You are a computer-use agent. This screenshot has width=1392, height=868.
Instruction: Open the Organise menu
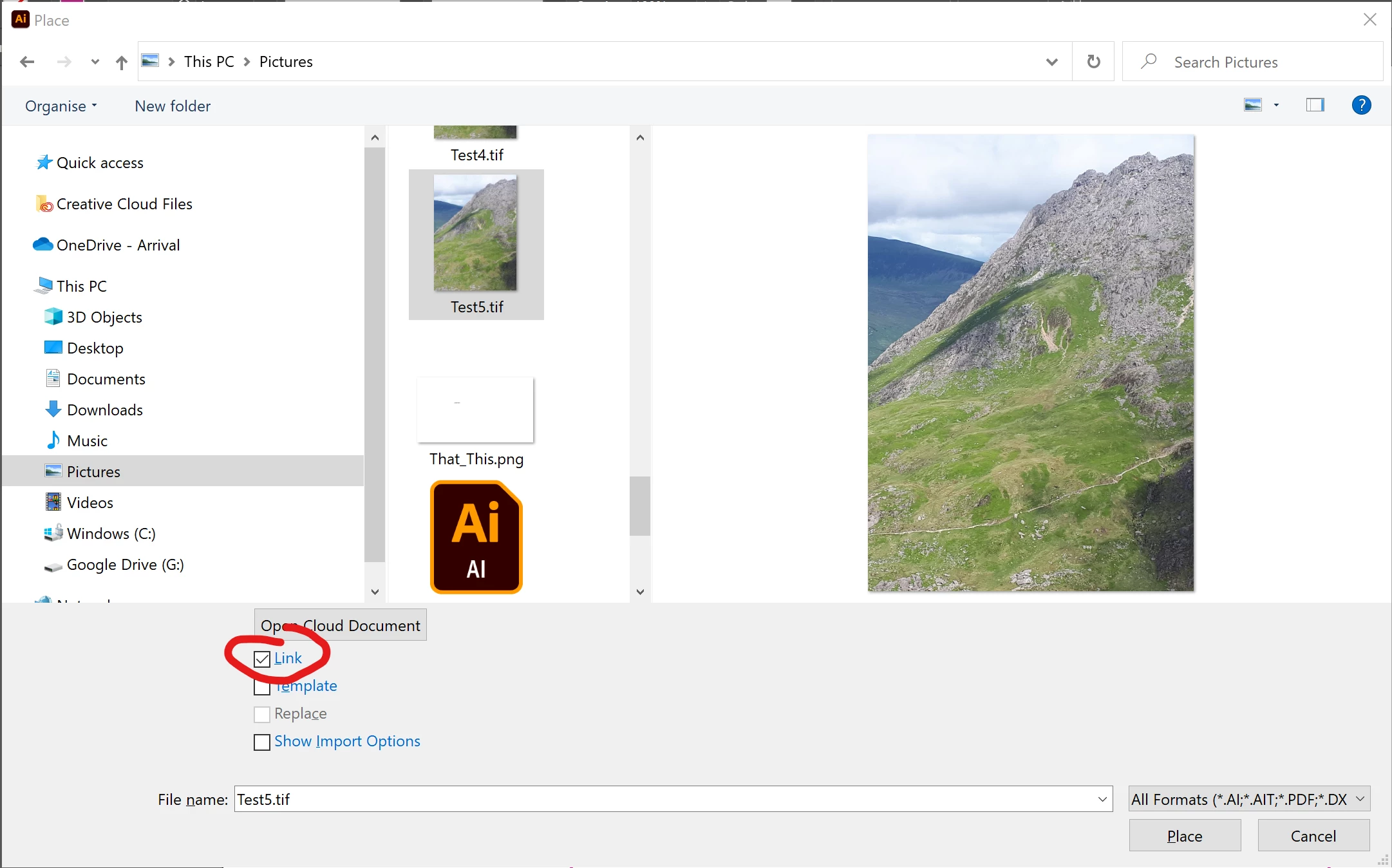tap(61, 106)
